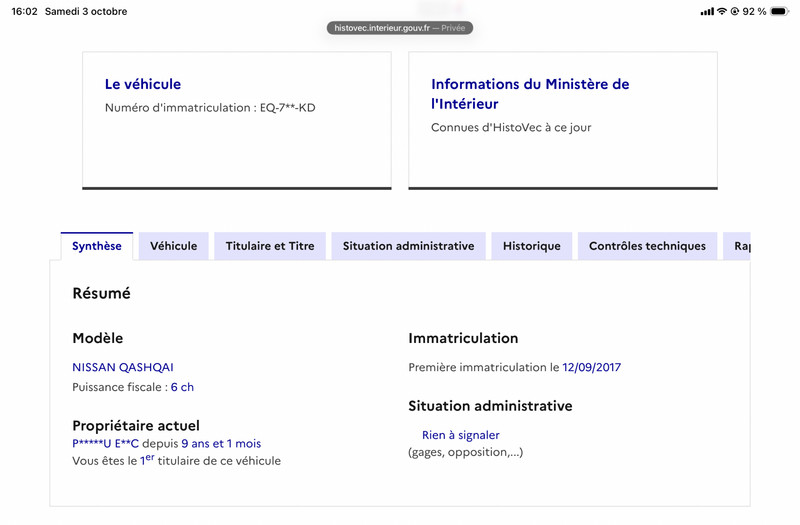This screenshot has height=525, width=800.
Task: Tap the cellular signal bars icon
Action: [x=707, y=11]
